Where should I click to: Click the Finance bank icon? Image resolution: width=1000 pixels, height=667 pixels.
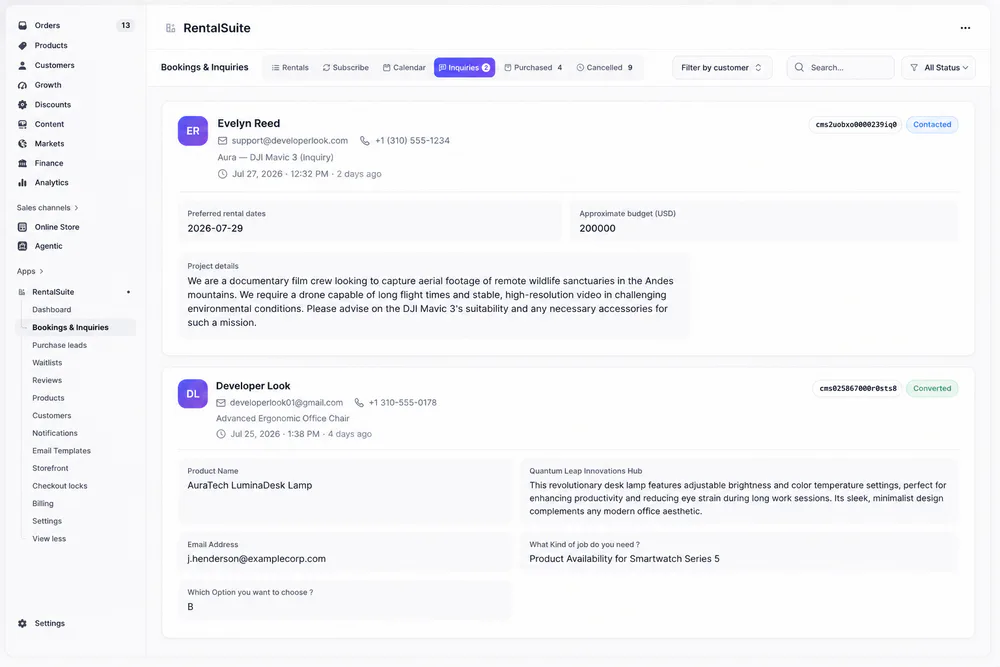click(x=22, y=163)
